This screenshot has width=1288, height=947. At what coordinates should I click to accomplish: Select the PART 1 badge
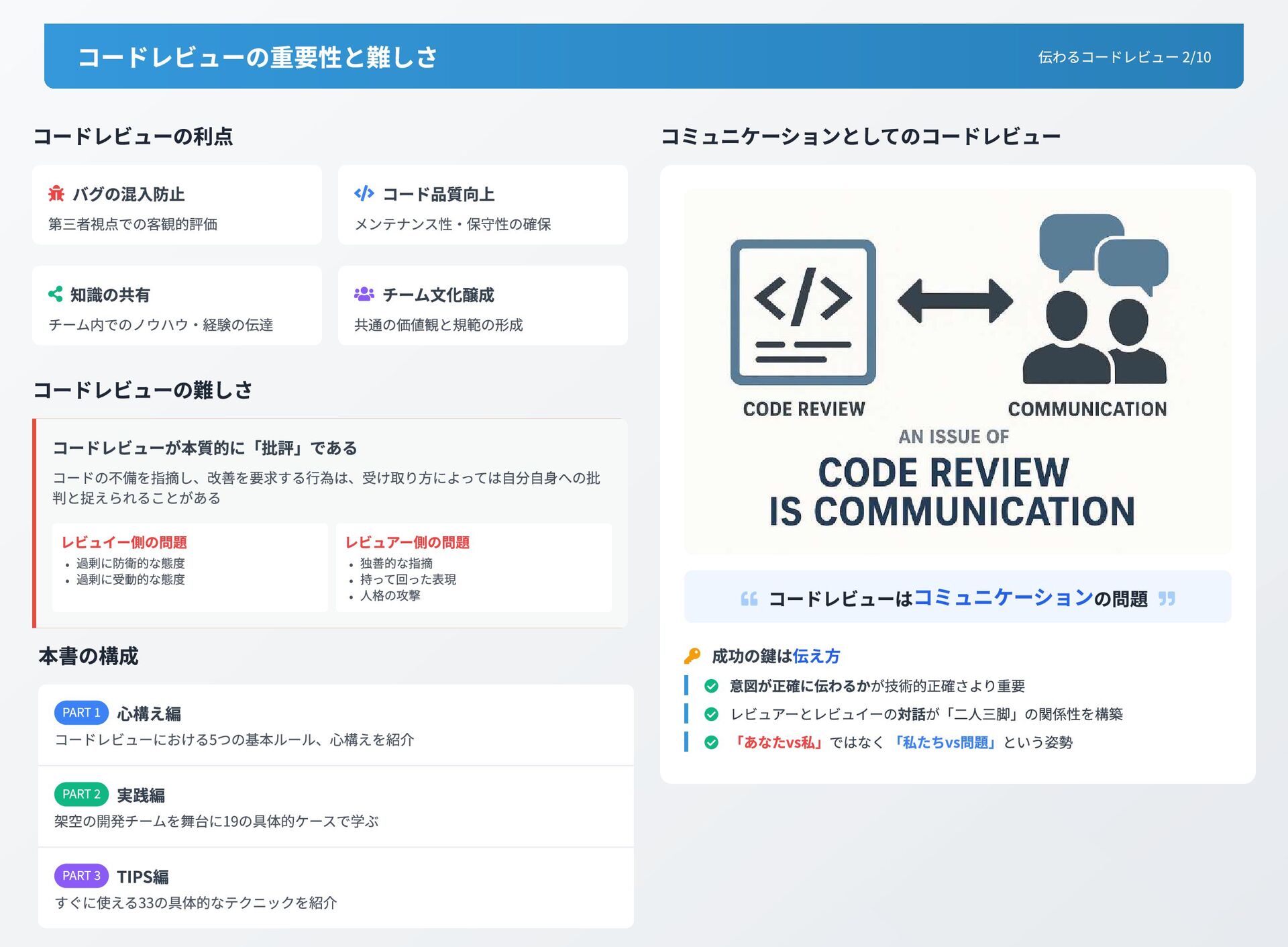coord(81,713)
